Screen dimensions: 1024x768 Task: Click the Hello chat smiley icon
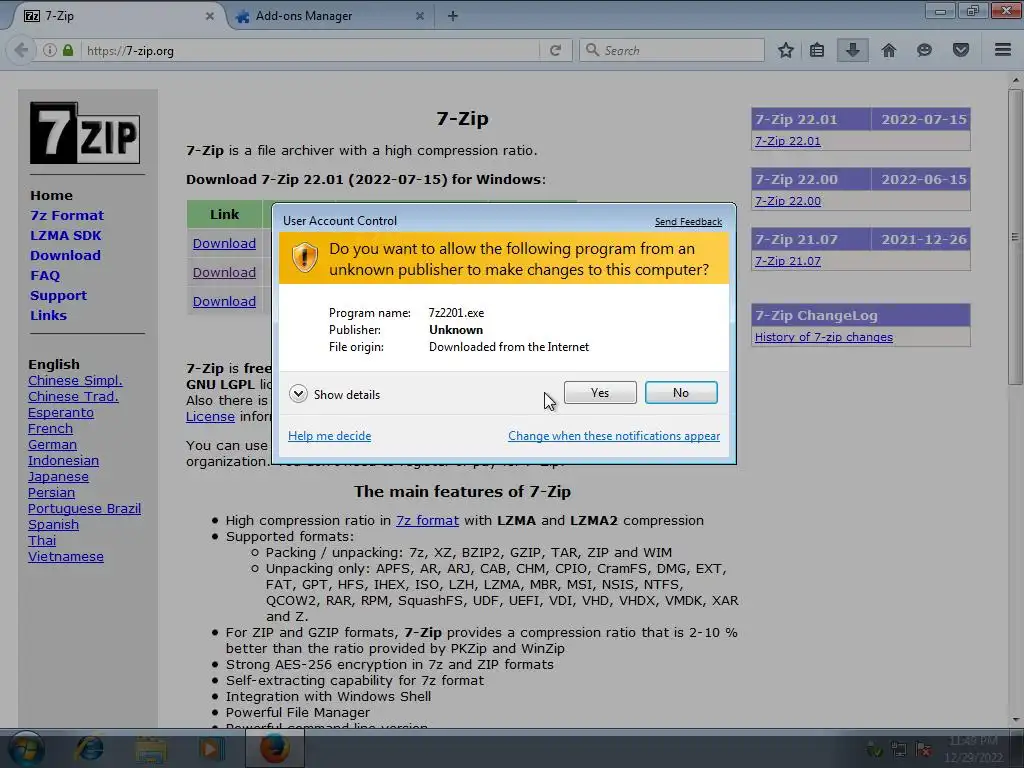point(924,50)
